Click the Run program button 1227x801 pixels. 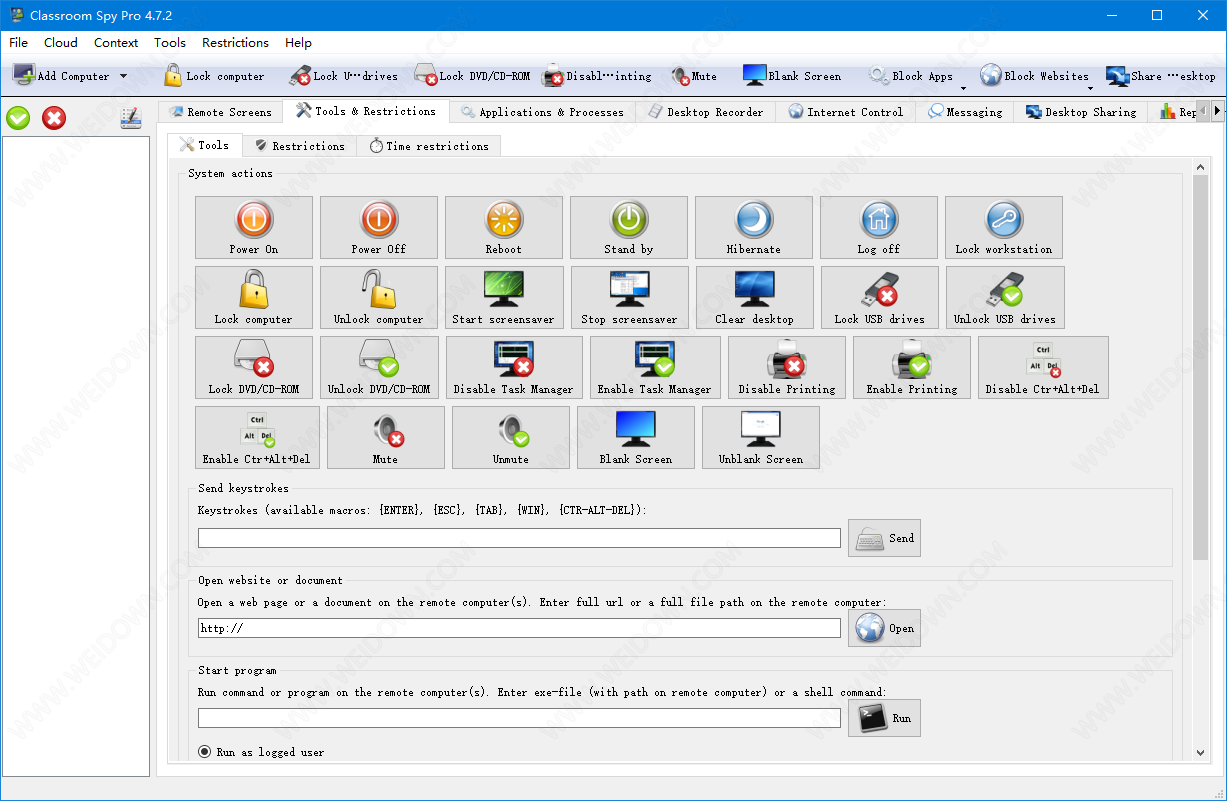(884, 718)
